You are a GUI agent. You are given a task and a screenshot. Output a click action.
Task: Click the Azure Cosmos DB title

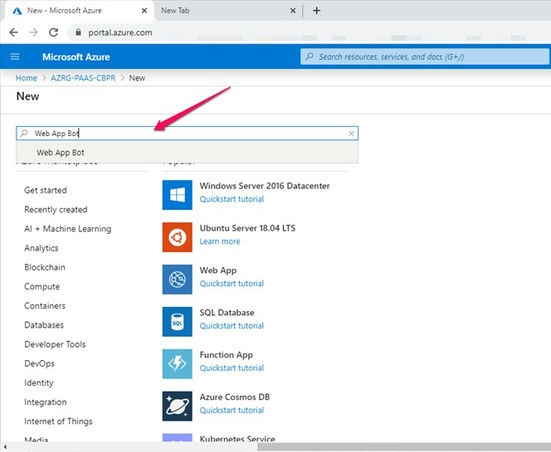click(x=234, y=397)
